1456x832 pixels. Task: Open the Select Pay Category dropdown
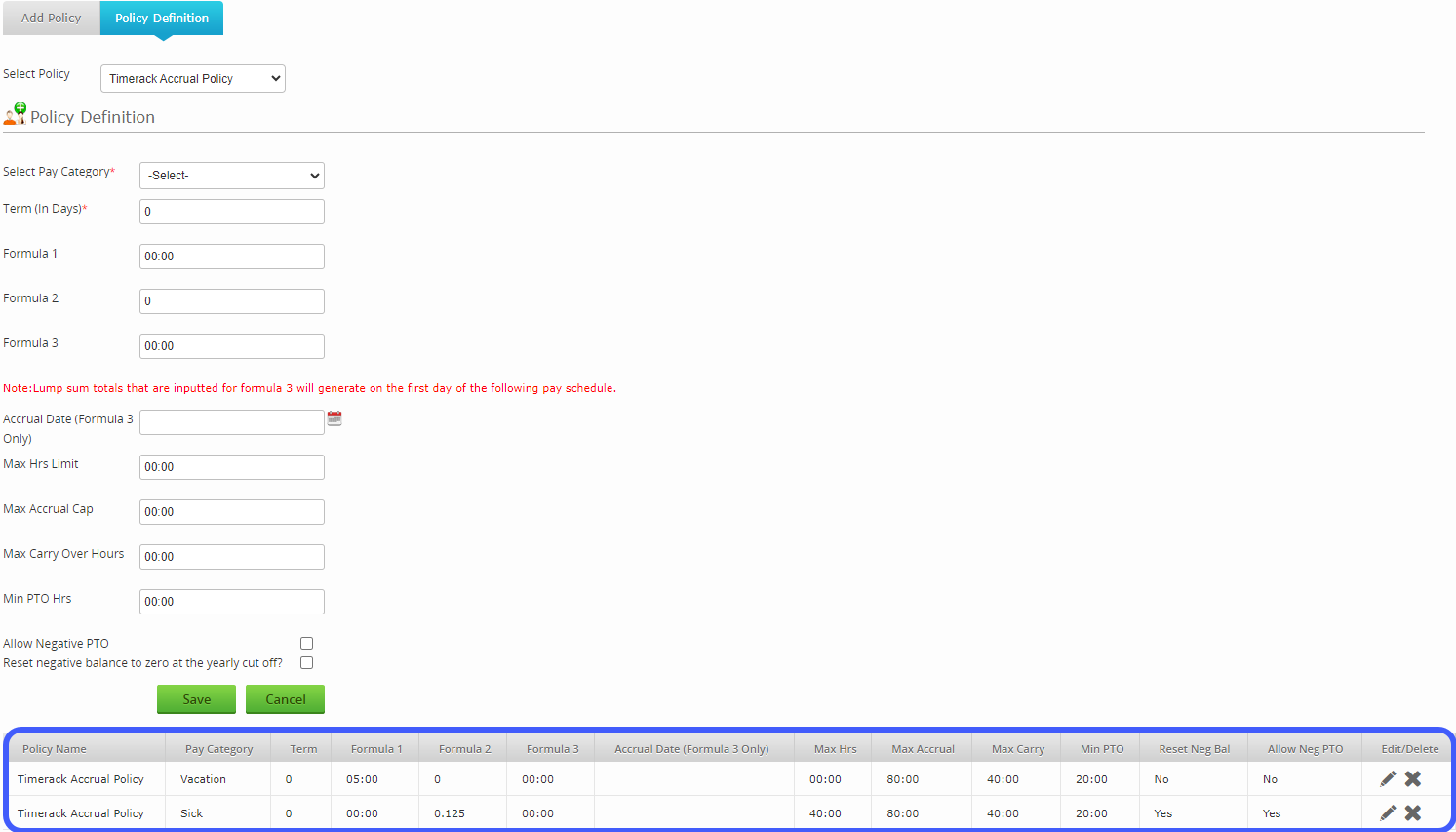(x=232, y=176)
